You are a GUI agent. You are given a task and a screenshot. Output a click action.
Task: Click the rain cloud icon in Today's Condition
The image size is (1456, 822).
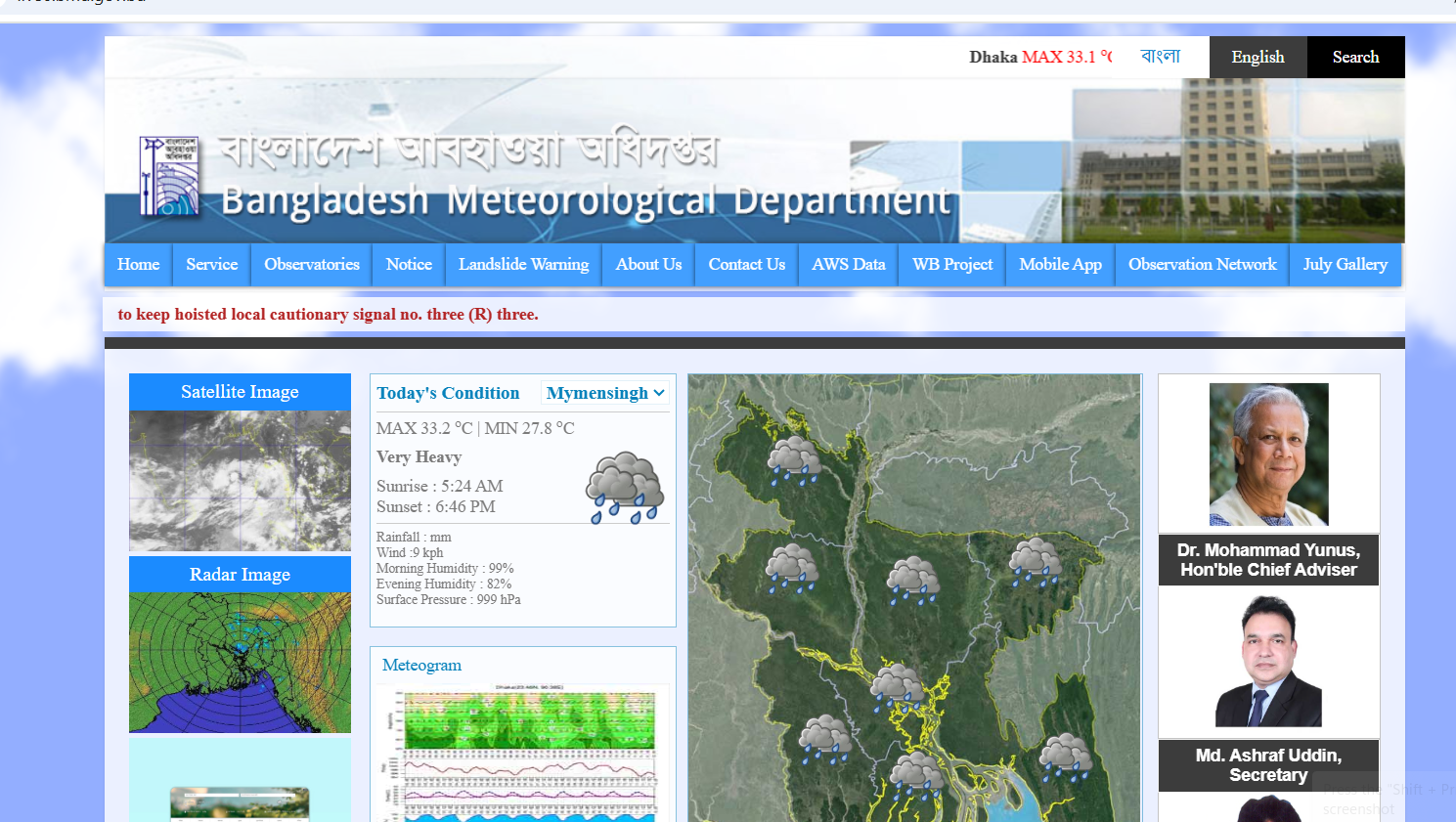[624, 488]
